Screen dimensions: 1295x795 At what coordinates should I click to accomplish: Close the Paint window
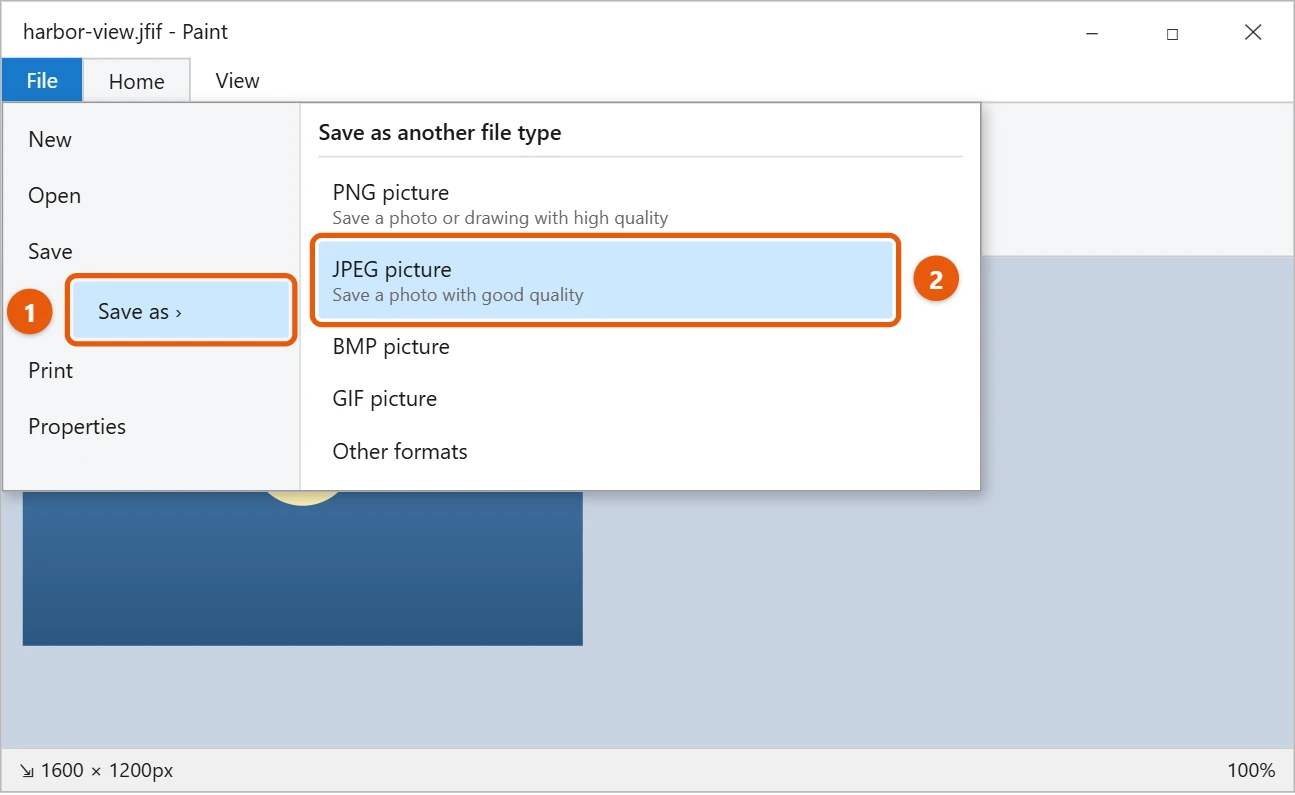pos(1253,33)
